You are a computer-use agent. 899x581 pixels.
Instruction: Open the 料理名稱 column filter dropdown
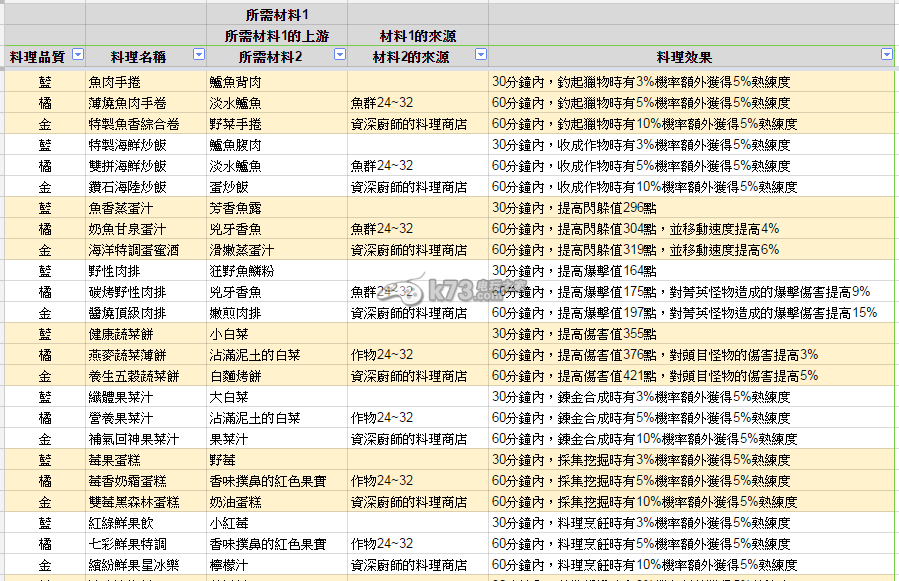(198, 56)
